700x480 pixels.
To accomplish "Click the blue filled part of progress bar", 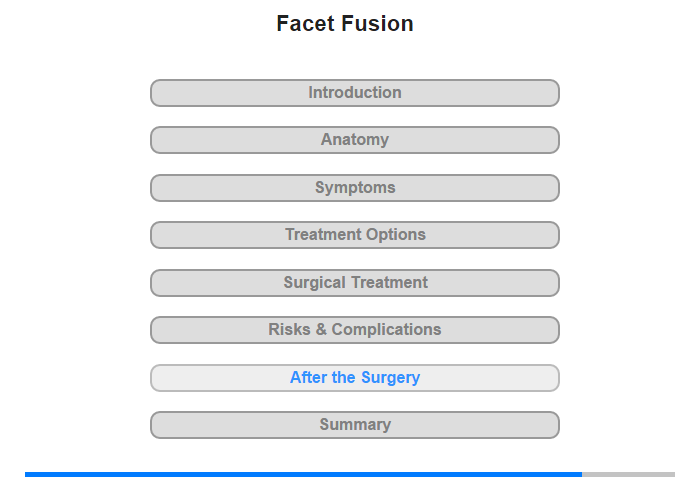I will [304, 474].
